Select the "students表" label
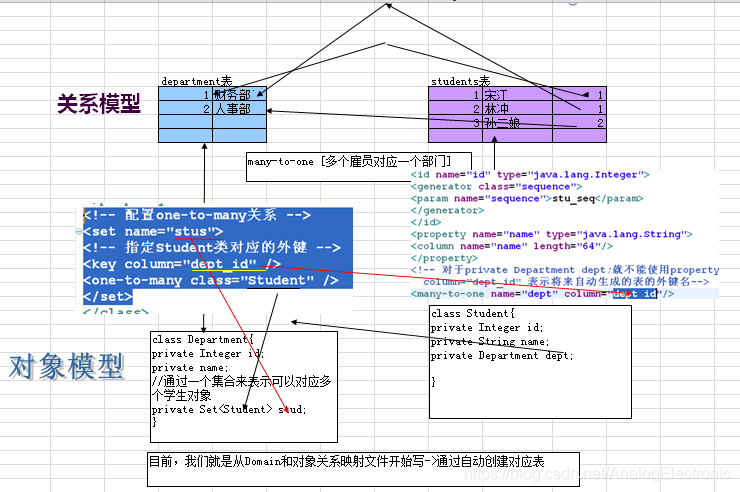The image size is (740, 492). click(x=460, y=81)
